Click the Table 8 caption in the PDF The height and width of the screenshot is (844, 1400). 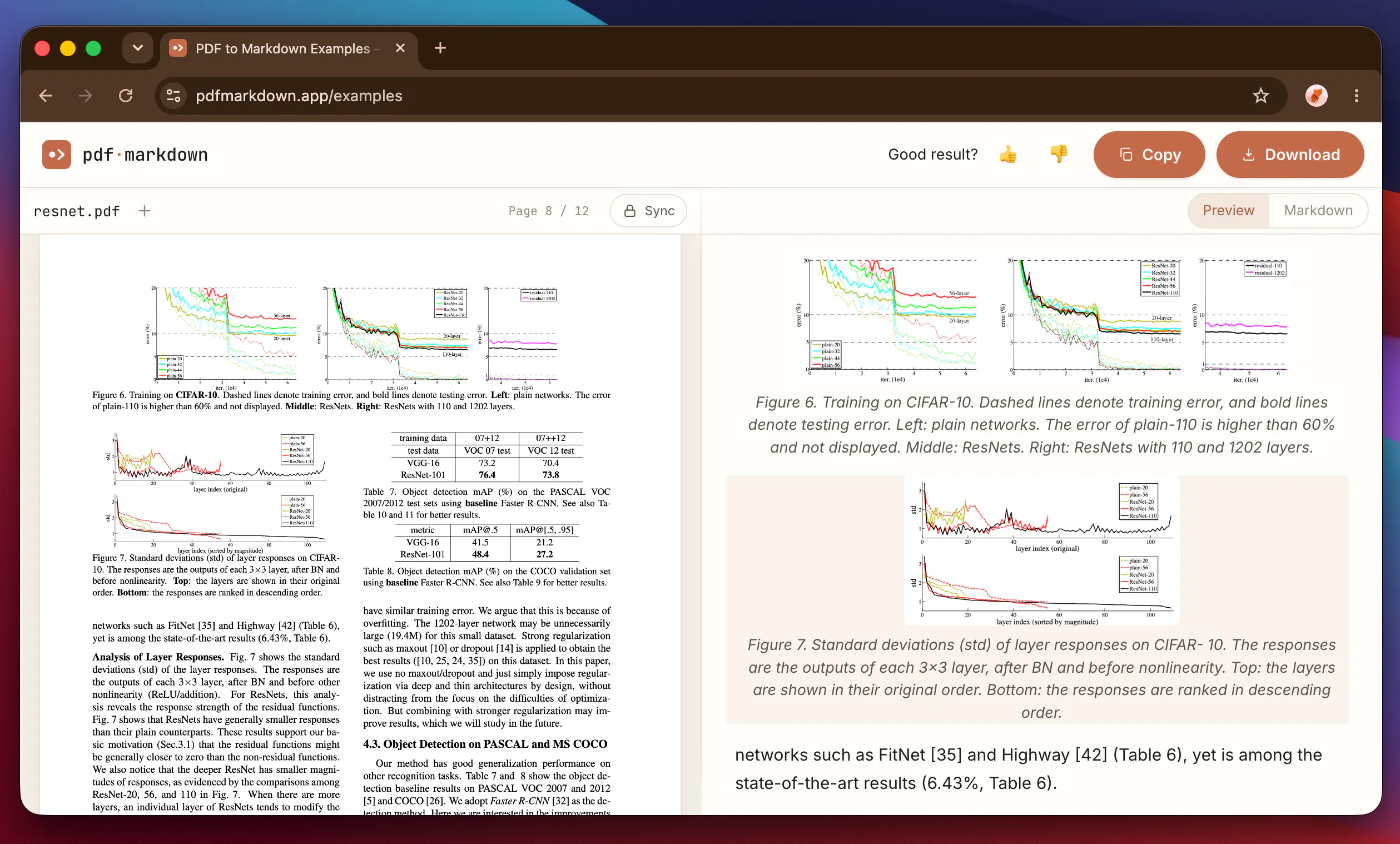click(x=486, y=577)
